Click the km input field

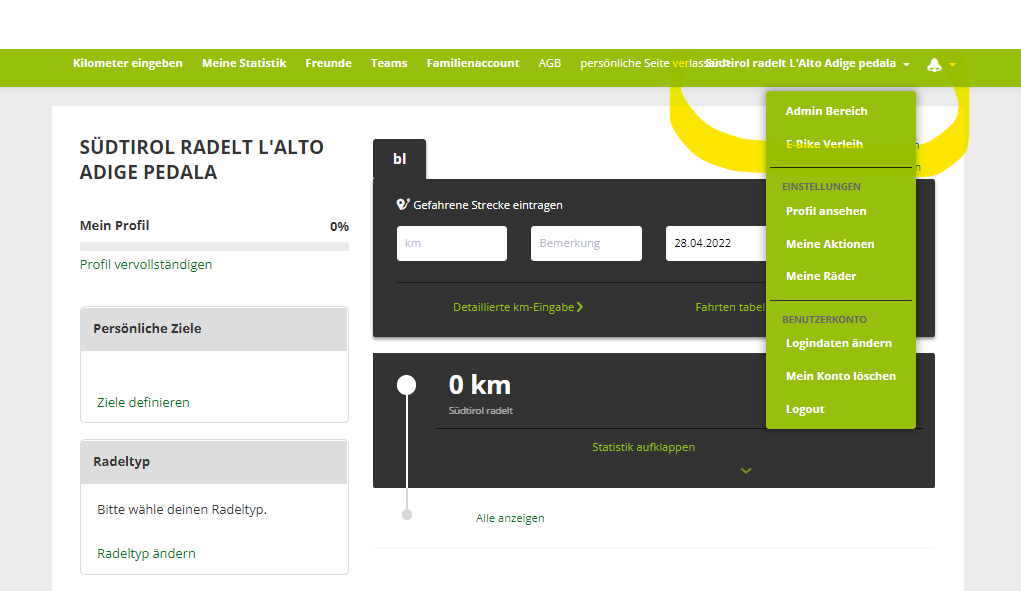click(452, 243)
